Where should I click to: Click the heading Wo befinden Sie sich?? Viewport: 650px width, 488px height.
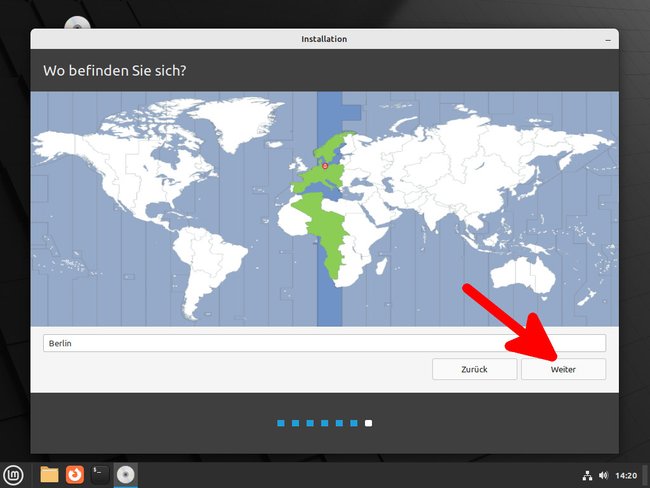(x=115, y=70)
